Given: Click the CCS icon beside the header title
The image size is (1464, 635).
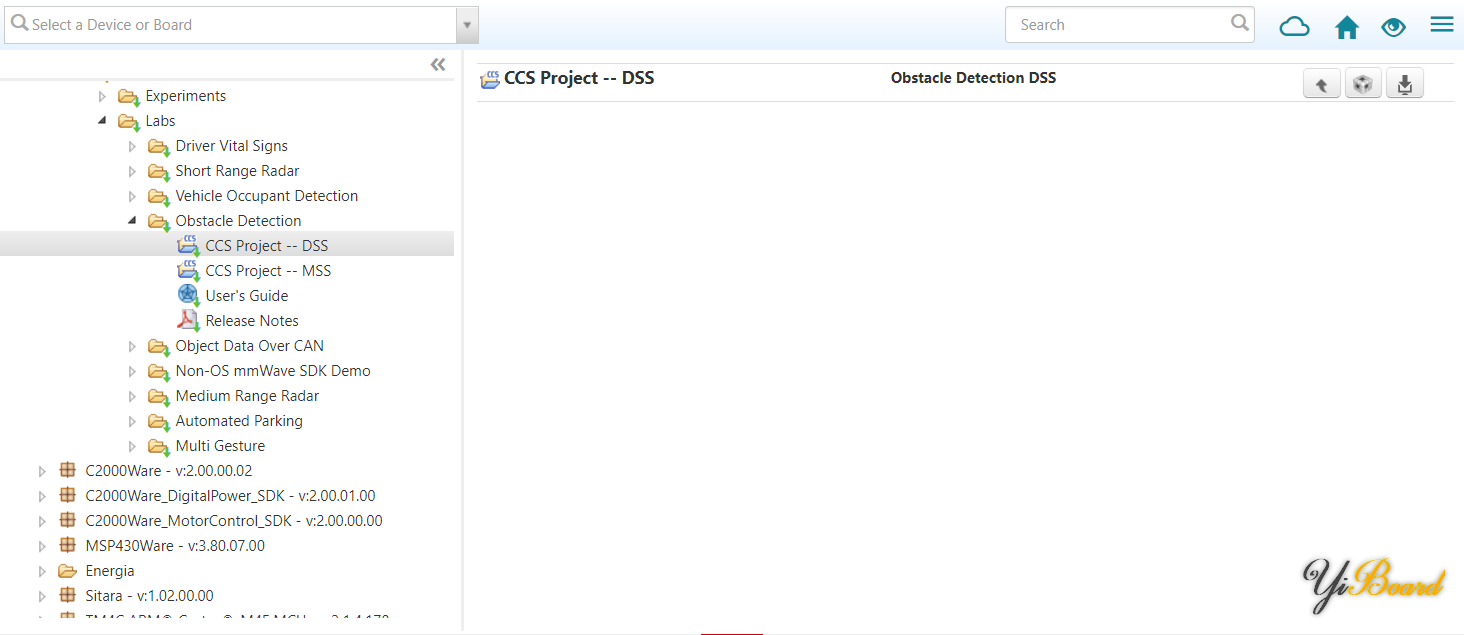Looking at the screenshot, I should (x=490, y=80).
